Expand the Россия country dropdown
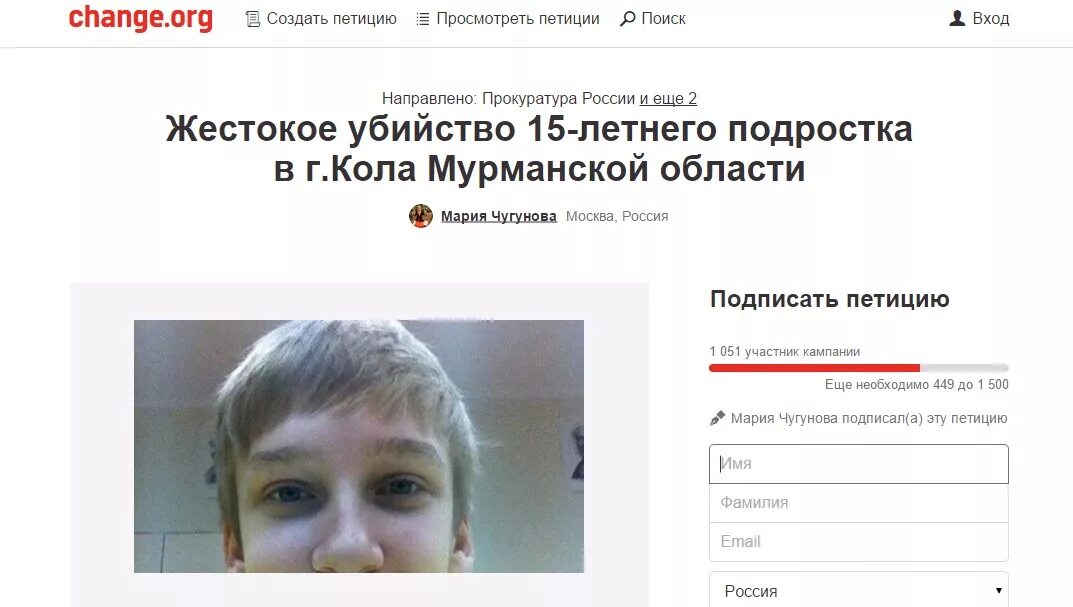 [x=859, y=591]
